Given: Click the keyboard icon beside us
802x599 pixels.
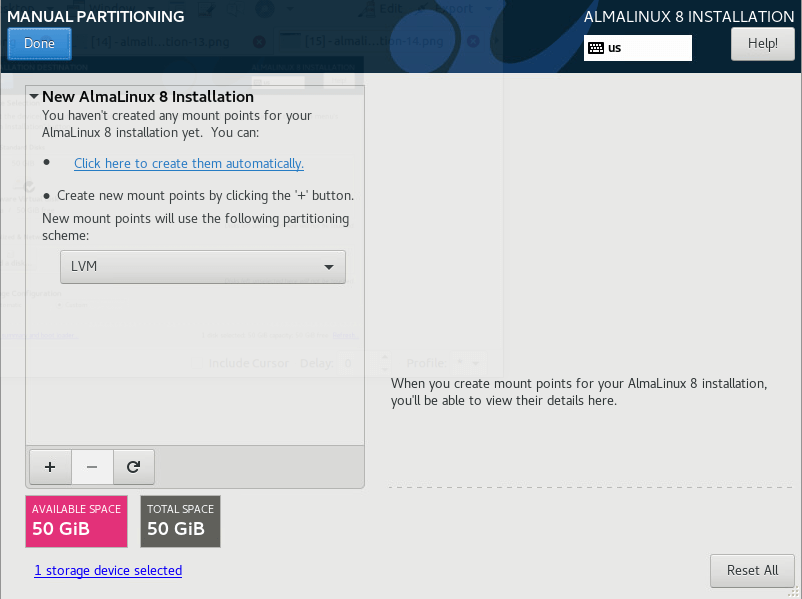Looking at the screenshot, I should [596, 48].
